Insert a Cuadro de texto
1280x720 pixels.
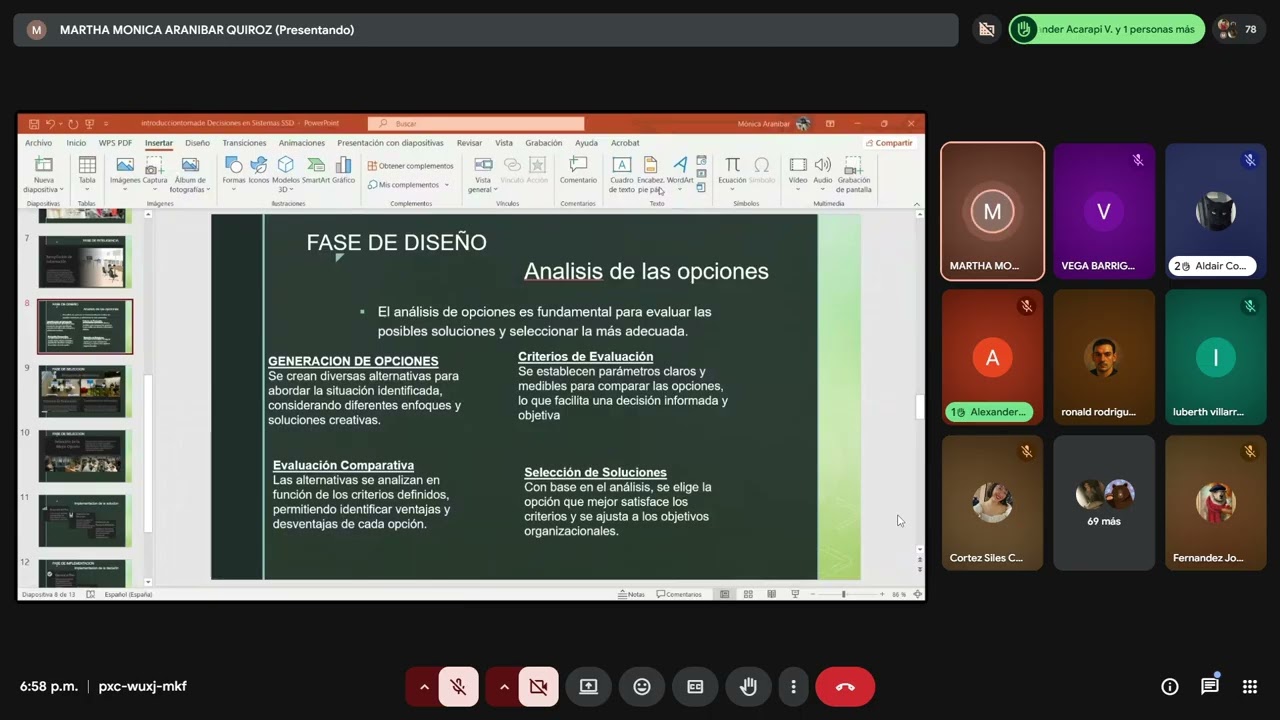[622, 175]
